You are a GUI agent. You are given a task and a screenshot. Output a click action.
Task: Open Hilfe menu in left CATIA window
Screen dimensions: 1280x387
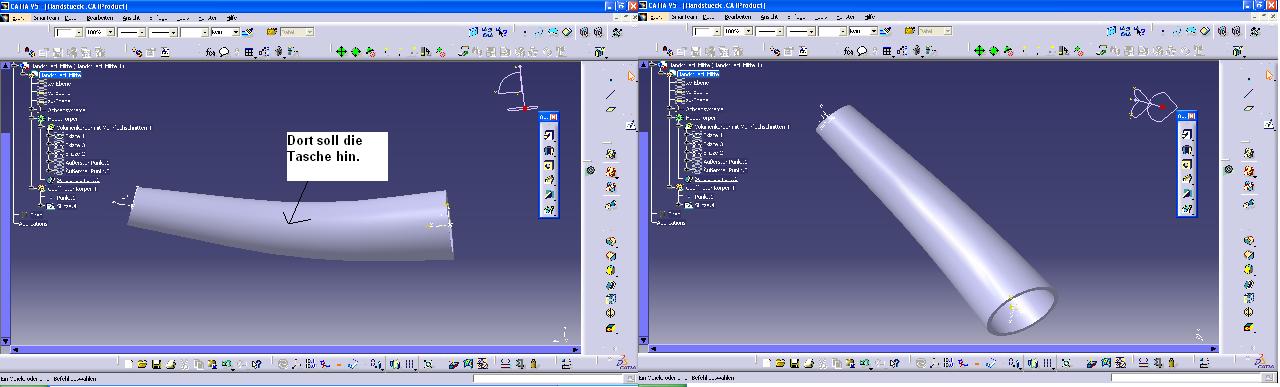232,18
